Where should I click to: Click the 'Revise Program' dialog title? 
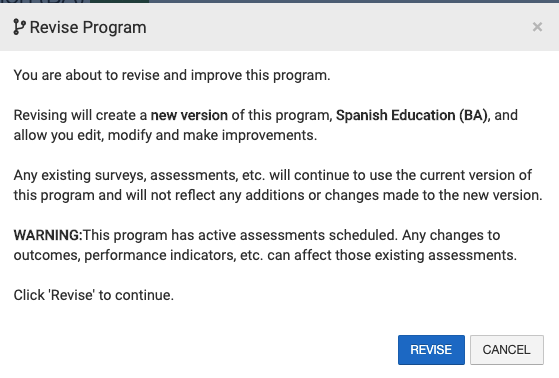(x=88, y=27)
